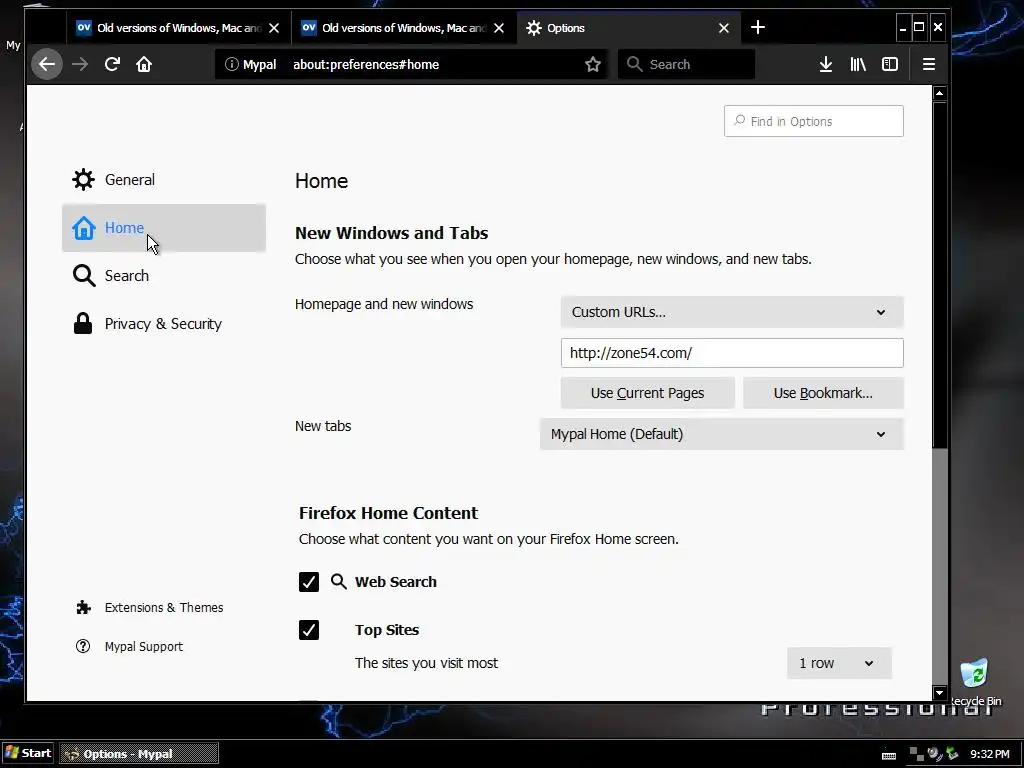
Task: Expand the Mypal Home (Default) new tabs dropdown
Action: tap(722, 434)
